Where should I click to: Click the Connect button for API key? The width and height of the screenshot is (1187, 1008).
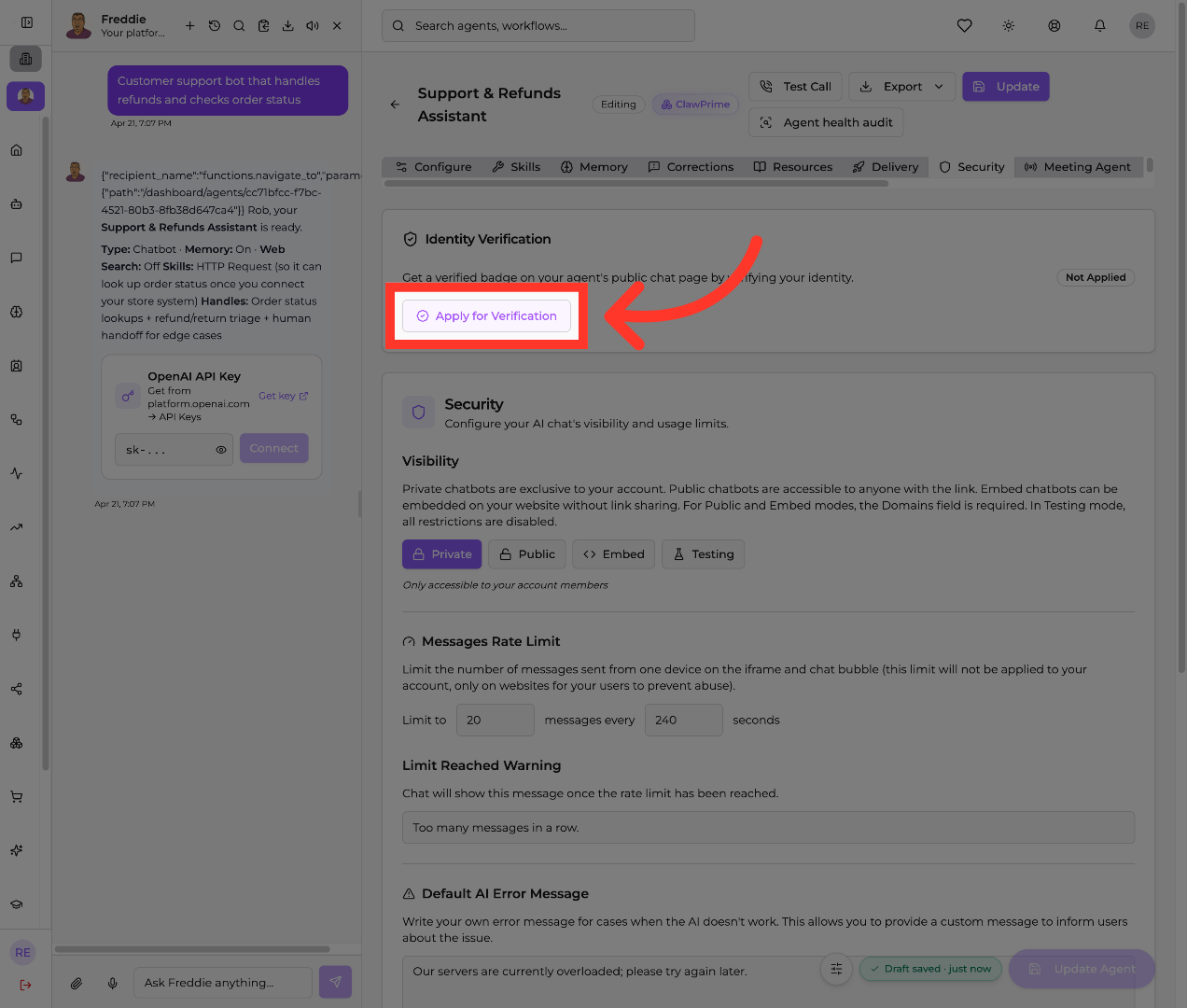[273, 449]
